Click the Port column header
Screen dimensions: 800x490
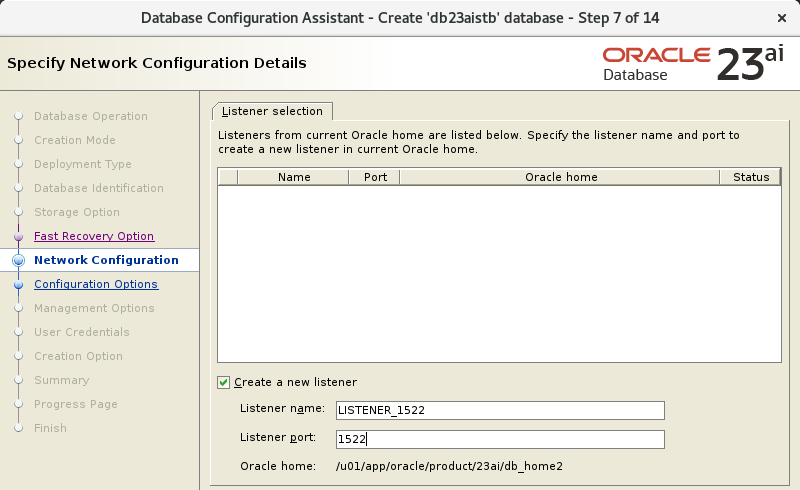(374, 177)
